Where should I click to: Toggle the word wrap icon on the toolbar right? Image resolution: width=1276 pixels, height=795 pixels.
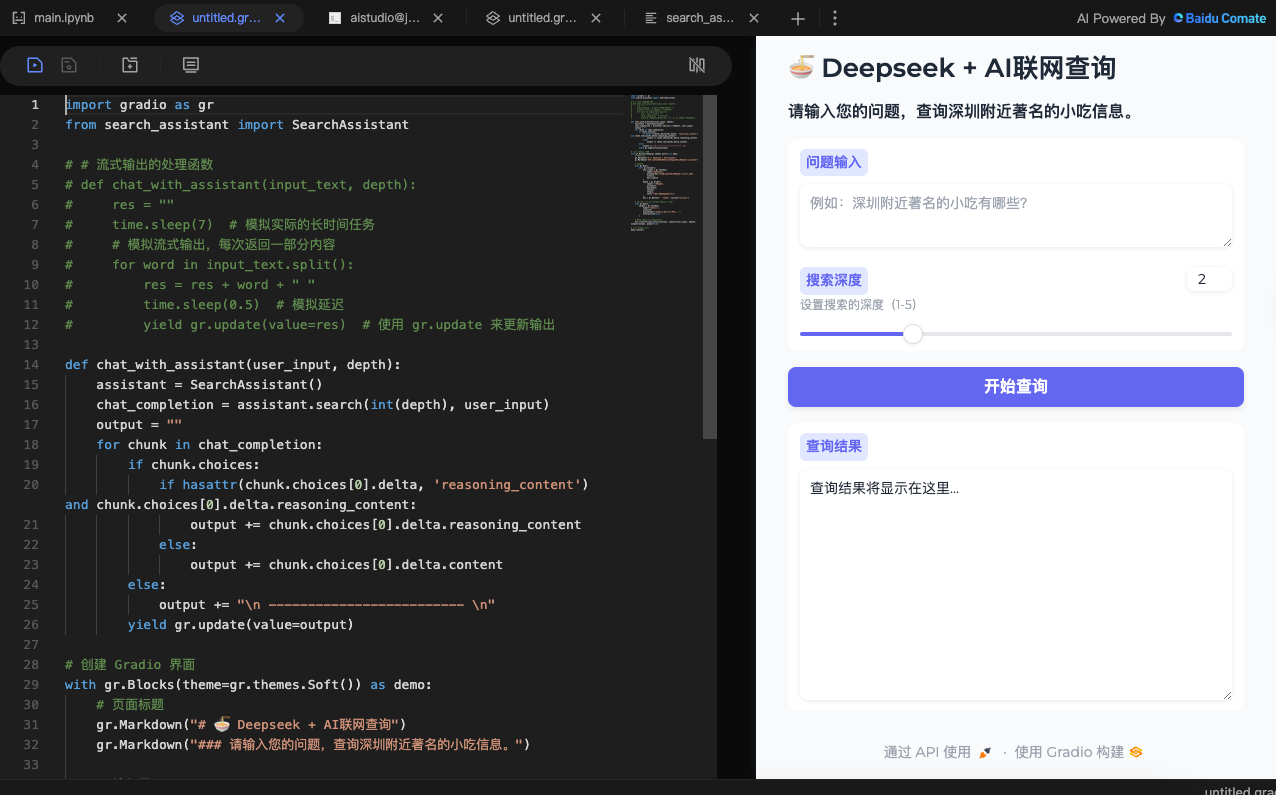(x=696, y=65)
